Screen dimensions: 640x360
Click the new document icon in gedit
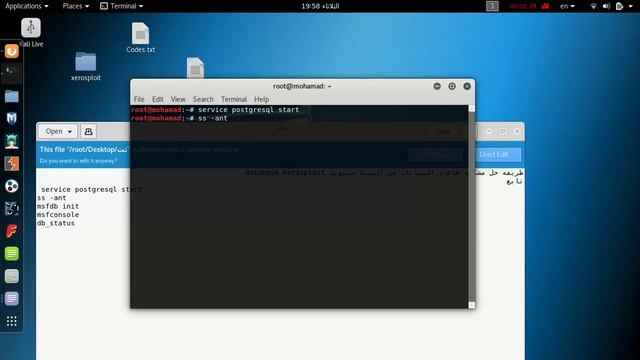click(x=88, y=131)
